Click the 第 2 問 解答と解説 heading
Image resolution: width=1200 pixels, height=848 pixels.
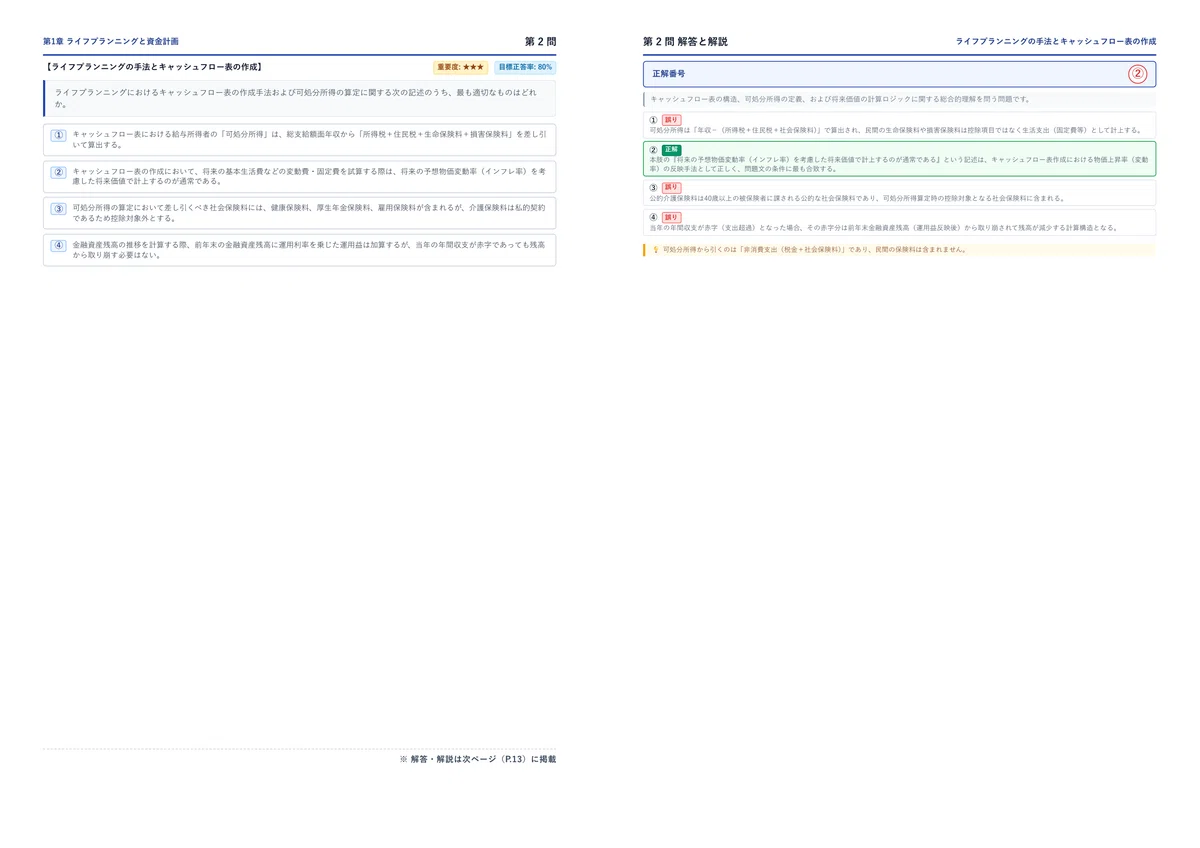pyautogui.click(x=685, y=42)
